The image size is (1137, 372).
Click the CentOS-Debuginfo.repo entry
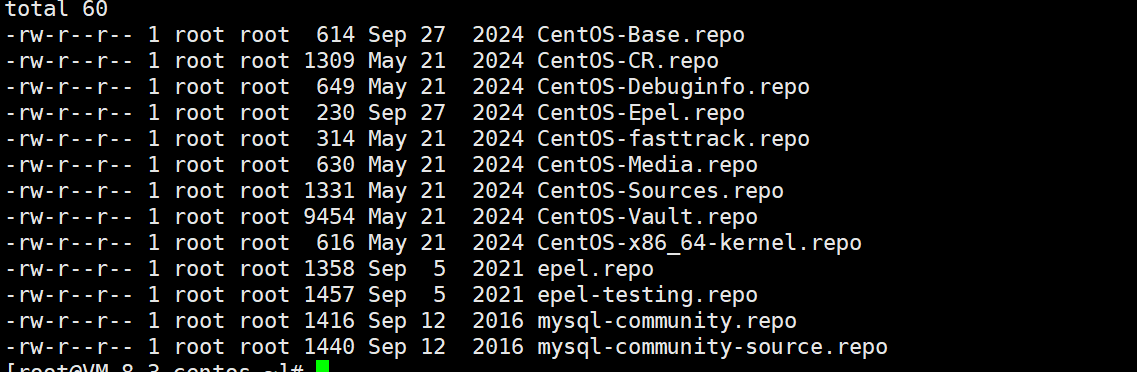tap(674, 87)
